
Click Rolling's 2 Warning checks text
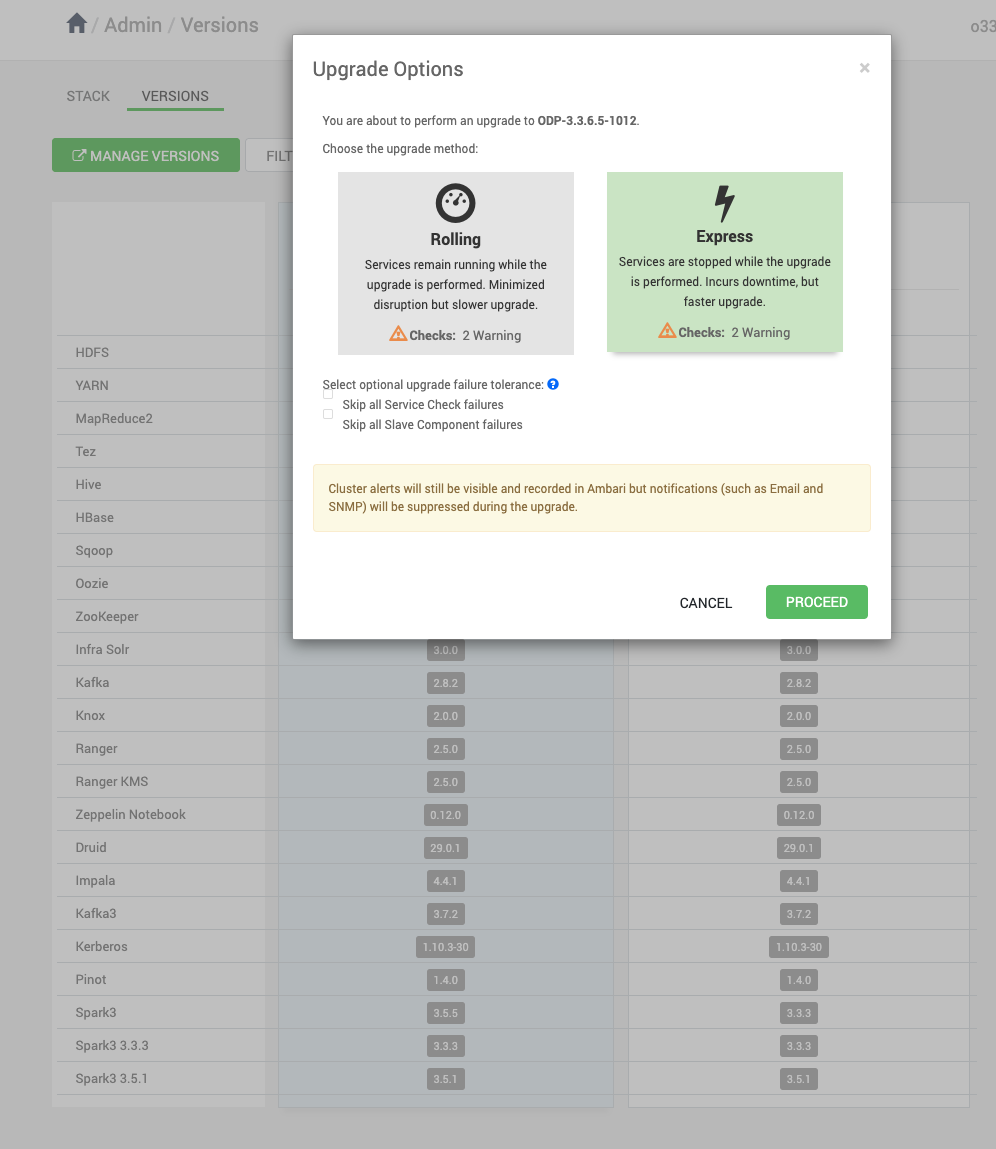click(x=492, y=336)
